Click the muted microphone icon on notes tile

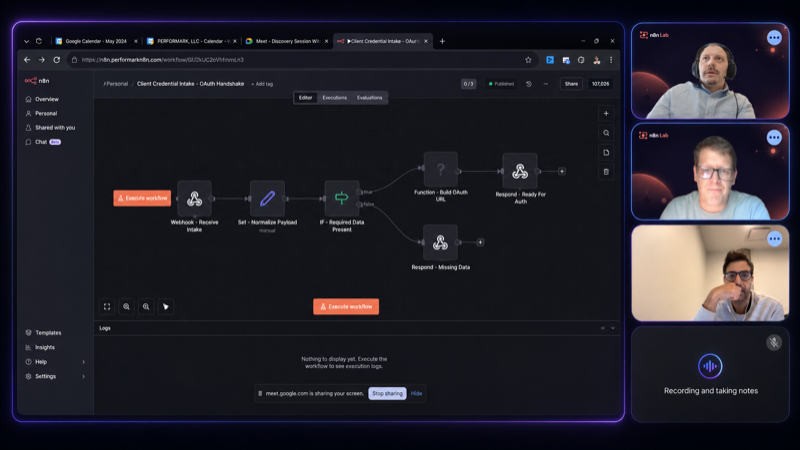(774, 342)
